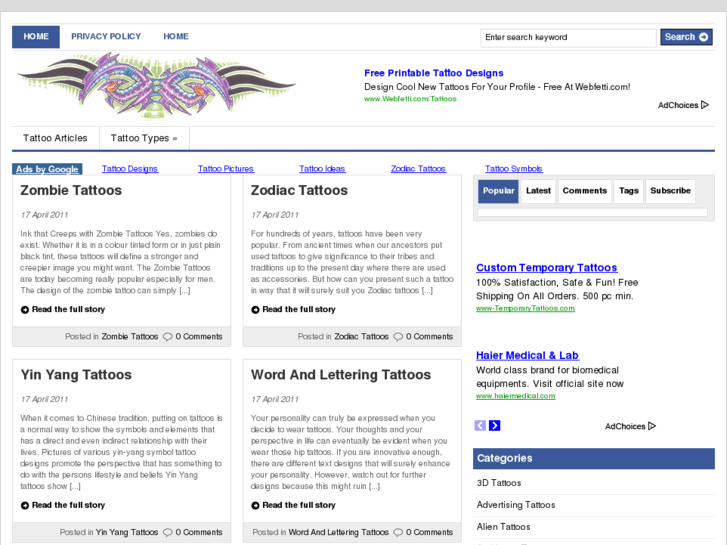
Task: Visit www.Webfetti.com/Tattoos ad URL
Action: (x=410, y=99)
